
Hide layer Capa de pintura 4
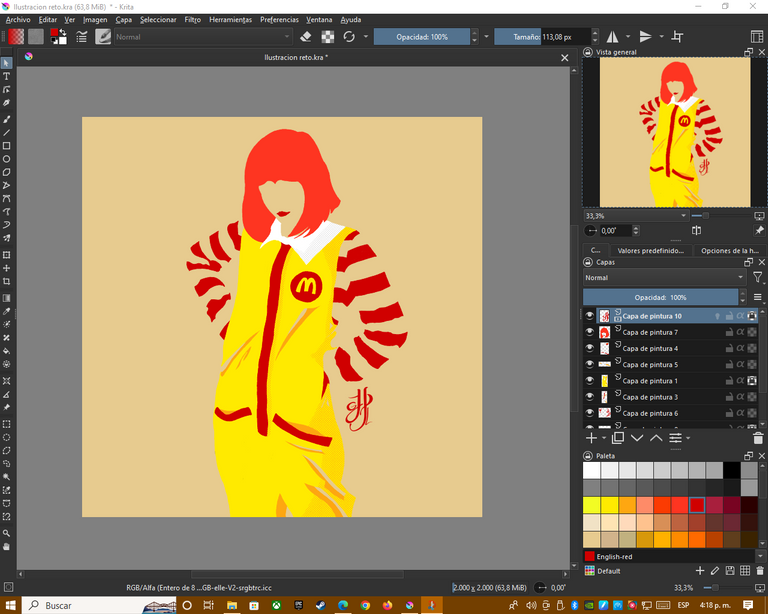[590, 348]
